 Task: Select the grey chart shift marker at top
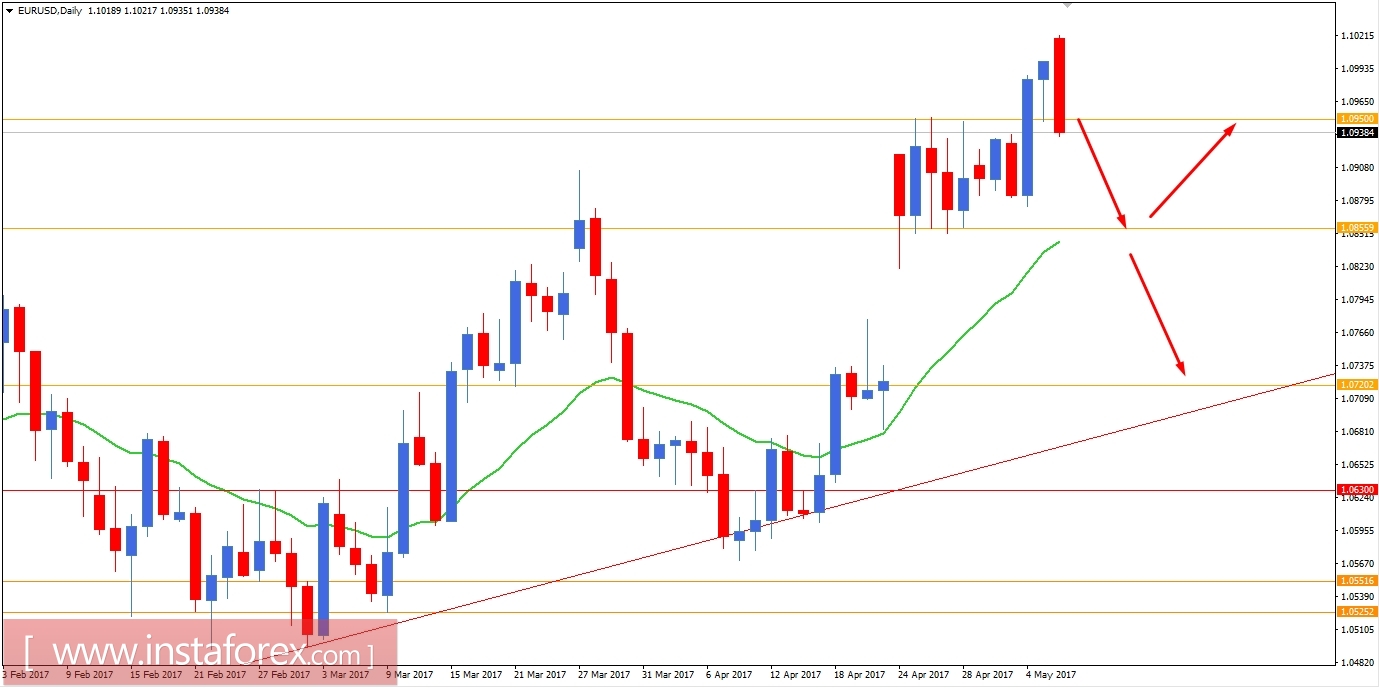(1068, 4)
